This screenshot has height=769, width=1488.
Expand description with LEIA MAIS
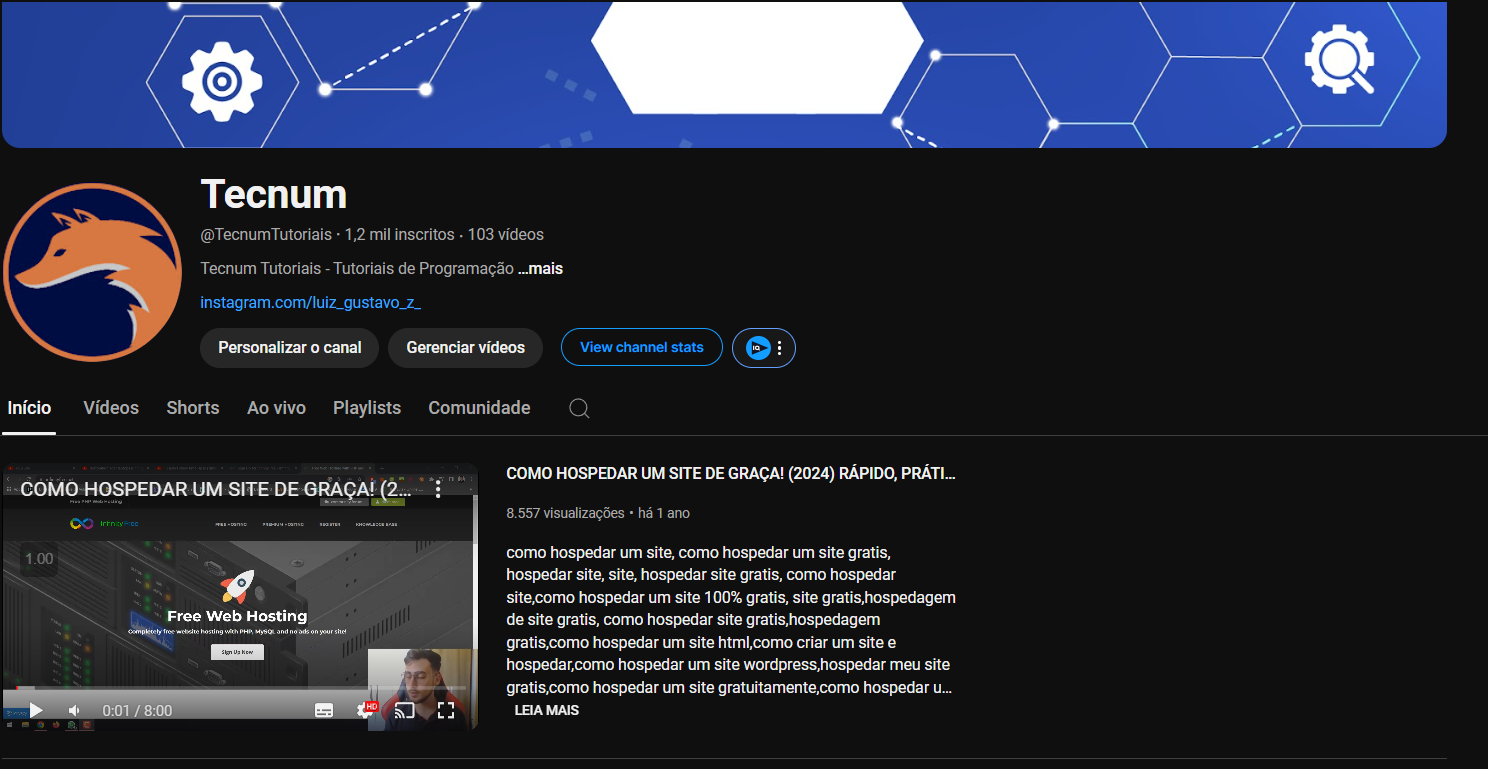[547, 710]
